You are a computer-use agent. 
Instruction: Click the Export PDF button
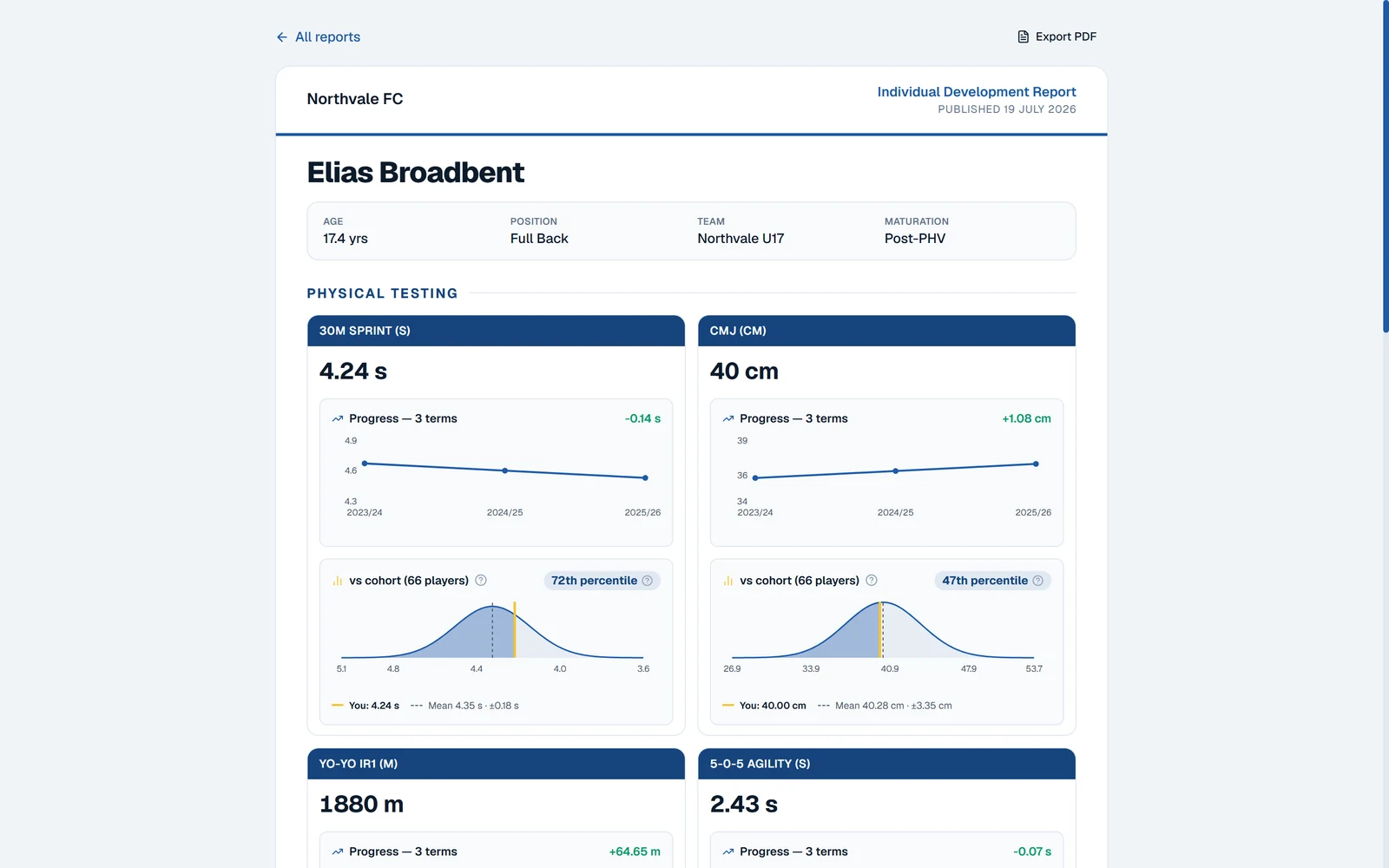pyautogui.click(x=1057, y=36)
